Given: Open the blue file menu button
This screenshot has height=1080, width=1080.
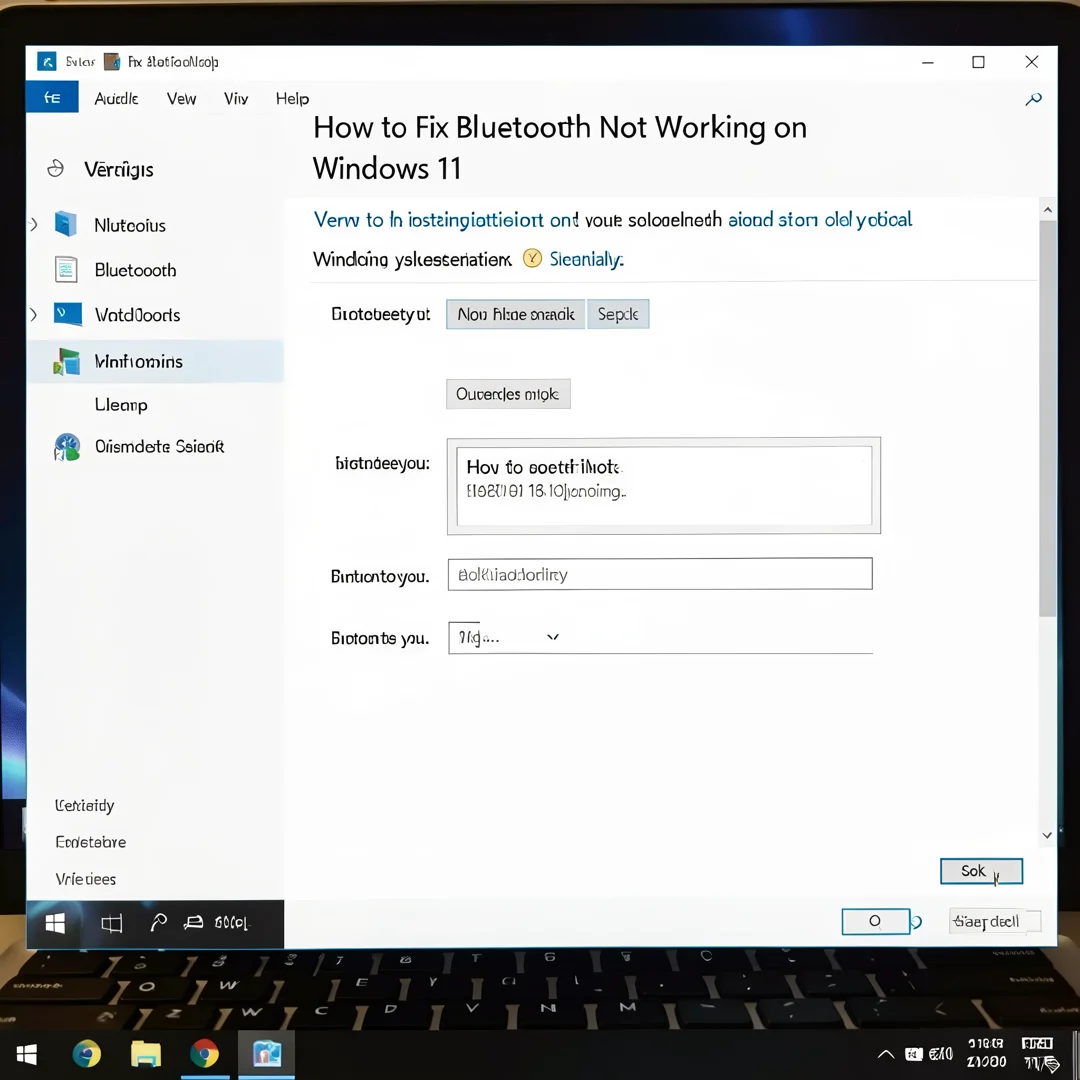Looking at the screenshot, I should tap(52, 97).
